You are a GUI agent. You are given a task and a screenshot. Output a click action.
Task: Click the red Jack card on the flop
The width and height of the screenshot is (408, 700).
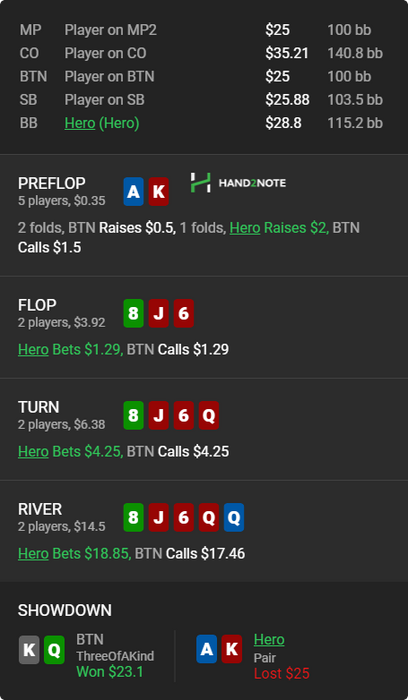158,313
